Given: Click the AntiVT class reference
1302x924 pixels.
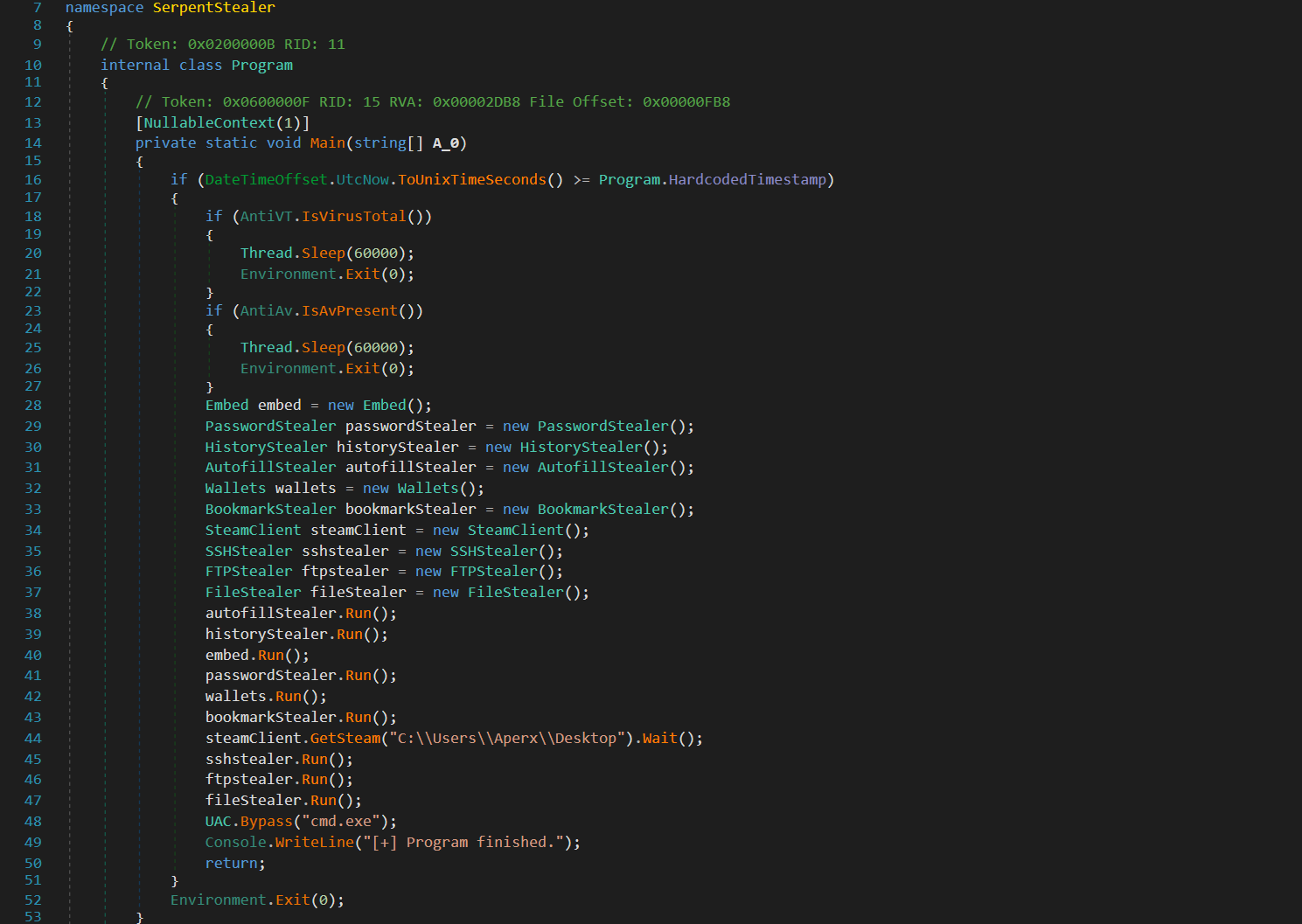Looking at the screenshot, I should click(267, 217).
